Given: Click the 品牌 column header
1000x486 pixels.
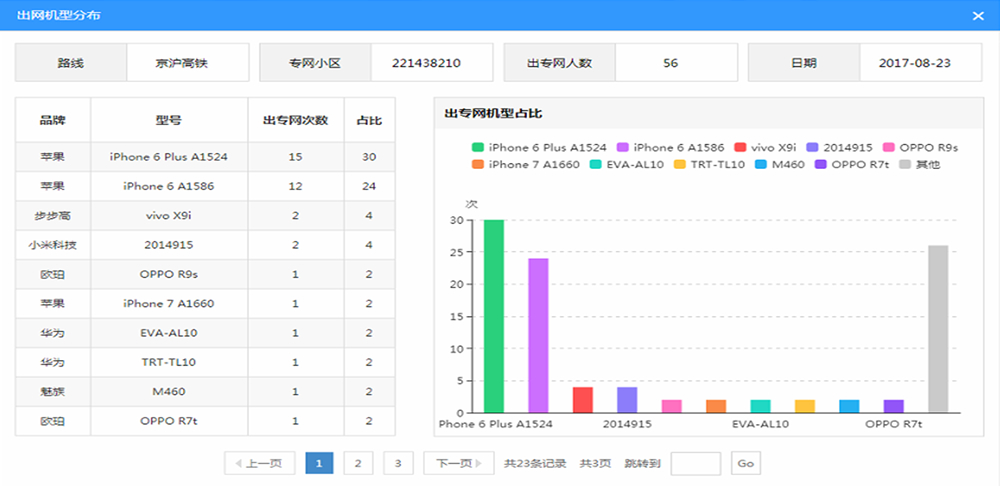Looking at the screenshot, I should point(53,120).
